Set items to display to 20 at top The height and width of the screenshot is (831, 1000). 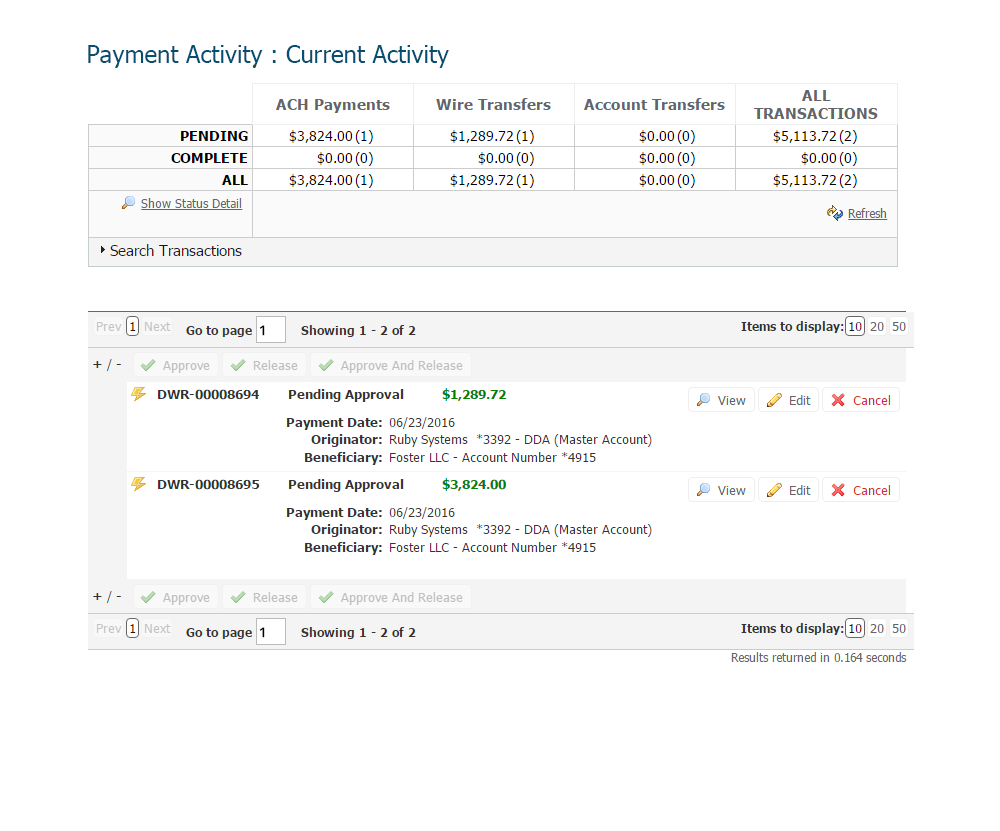(877, 327)
